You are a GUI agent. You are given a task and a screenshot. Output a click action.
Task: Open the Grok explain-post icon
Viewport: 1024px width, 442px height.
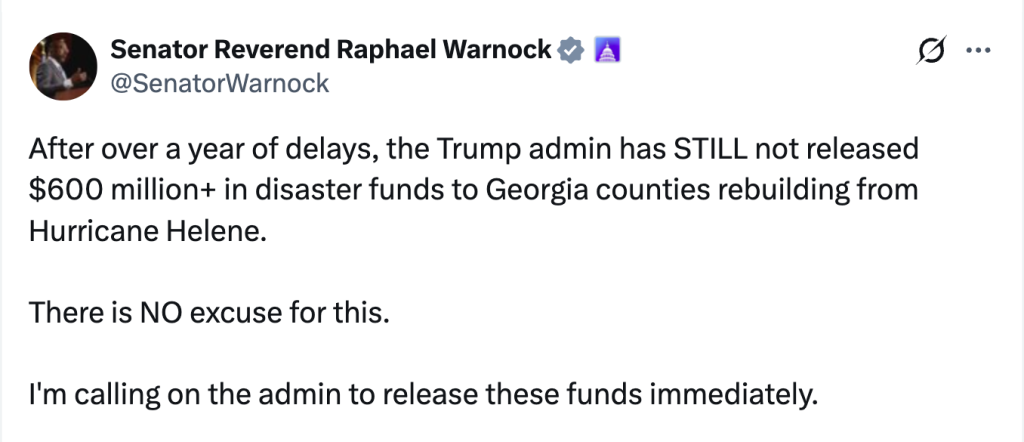tap(929, 51)
